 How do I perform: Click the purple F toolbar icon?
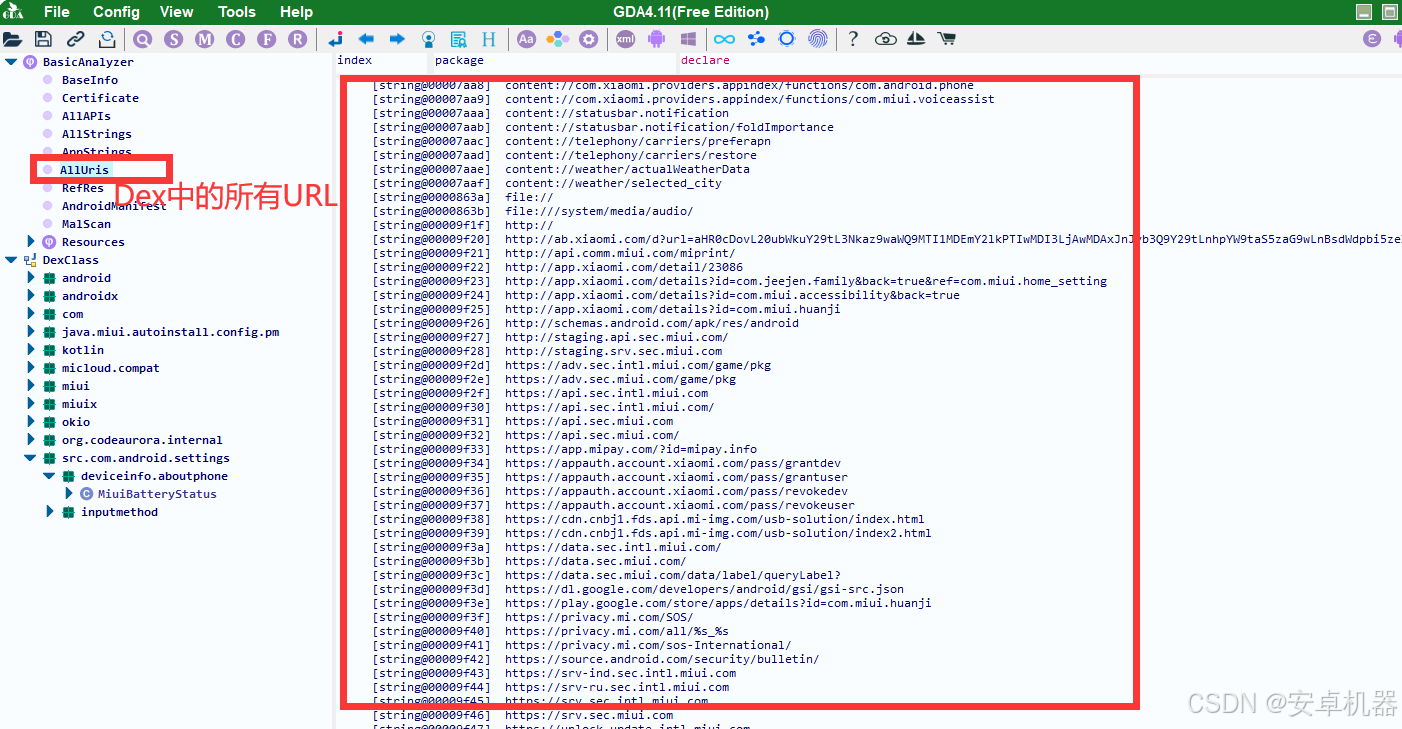point(266,39)
